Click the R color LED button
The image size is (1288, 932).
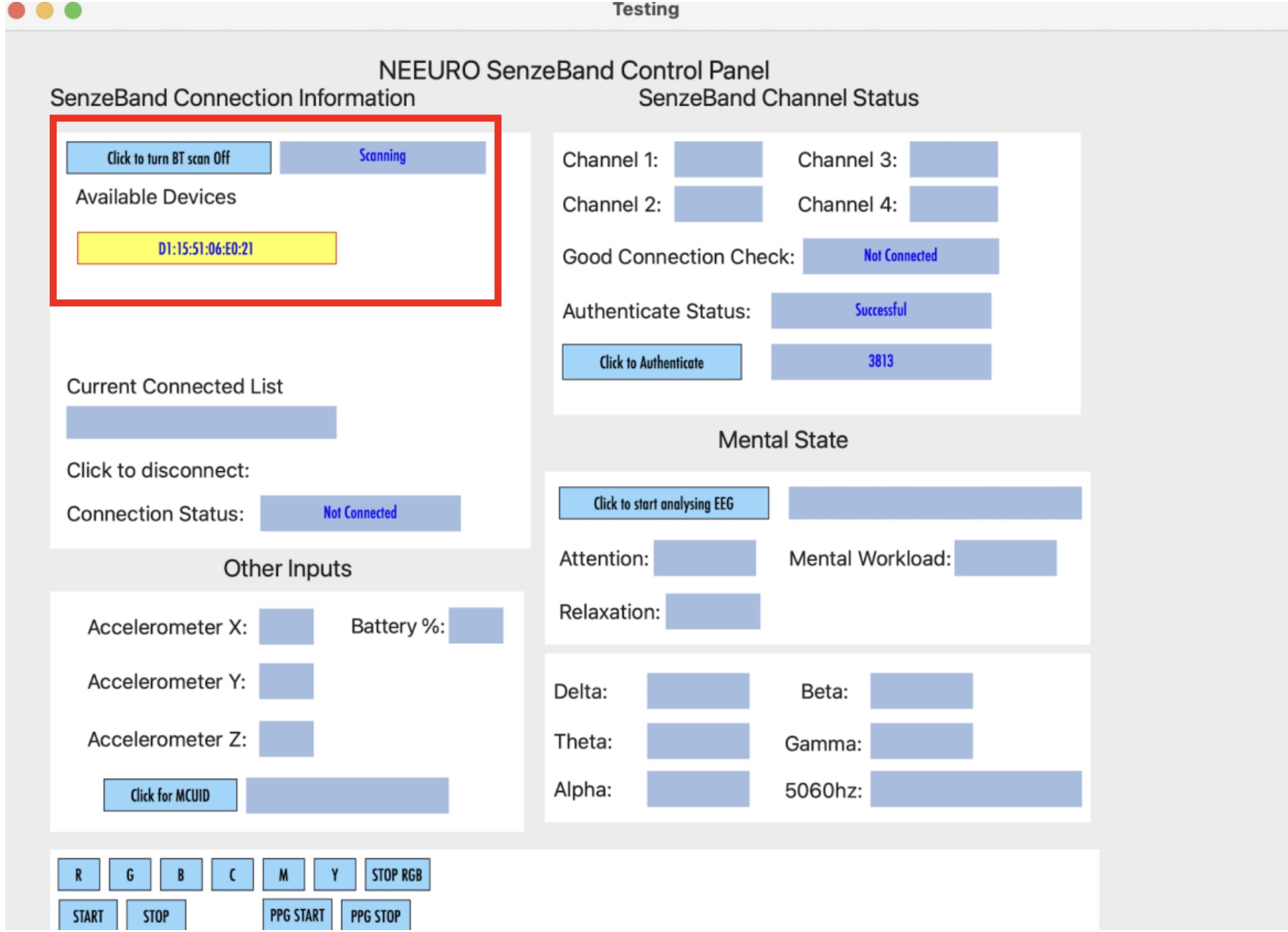coord(78,874)
